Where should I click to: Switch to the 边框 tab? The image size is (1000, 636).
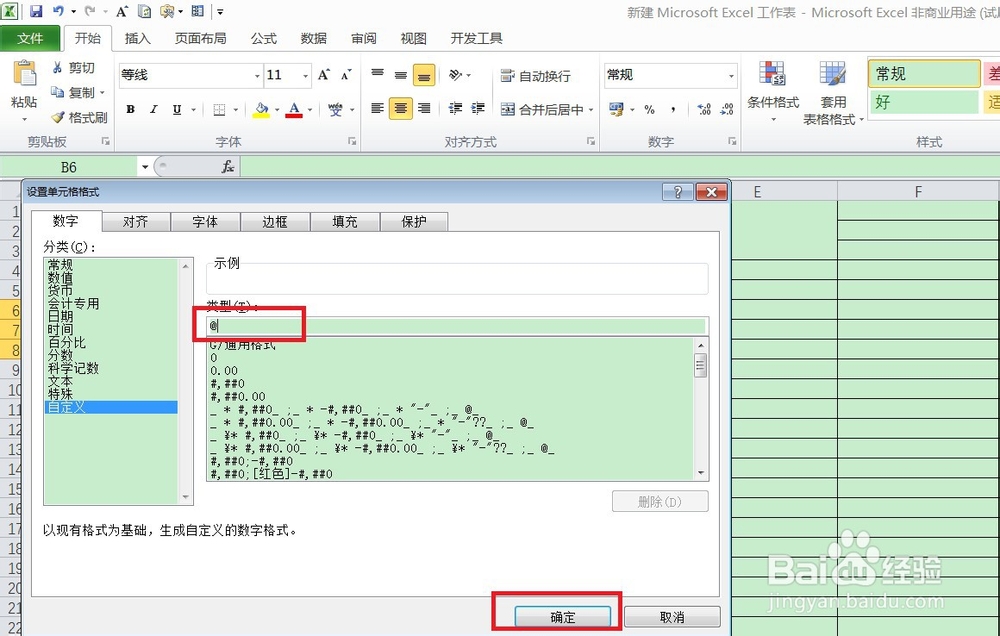click(275, 222)
